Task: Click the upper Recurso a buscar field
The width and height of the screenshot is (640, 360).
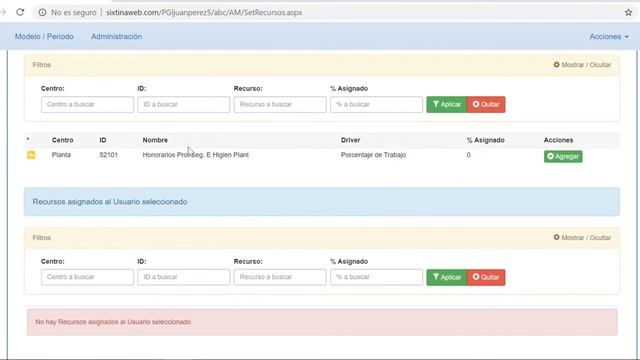Action: tap(280, 104)
